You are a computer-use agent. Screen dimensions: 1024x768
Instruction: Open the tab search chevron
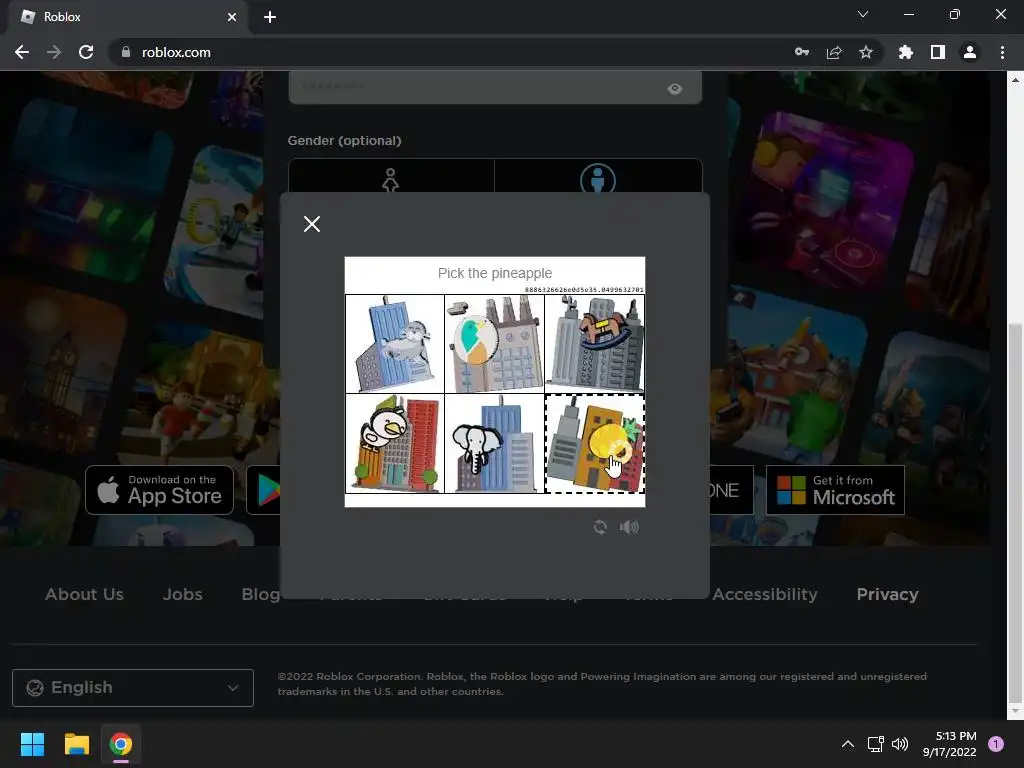863,14
